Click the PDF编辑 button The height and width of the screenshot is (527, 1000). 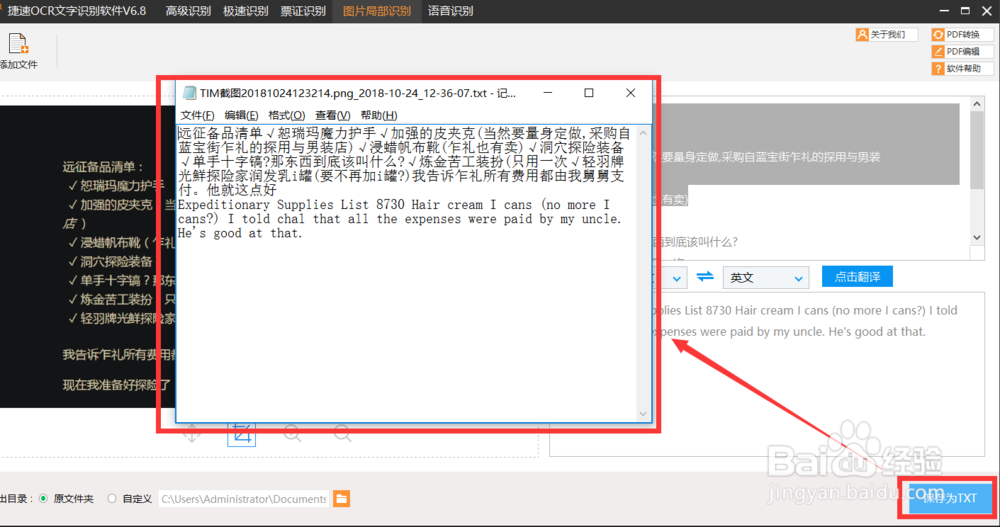click(962, 52)
